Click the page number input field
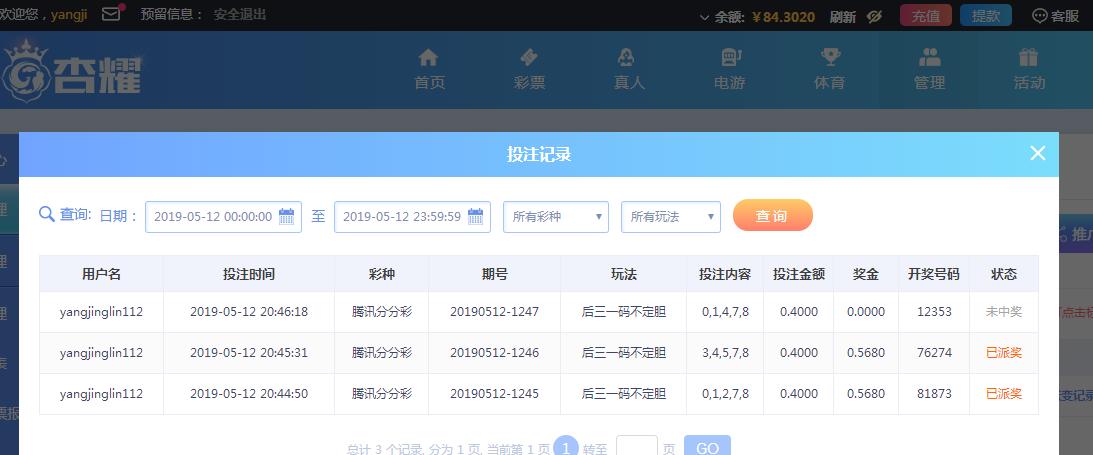The image size is (1093, 455). (636, 447)
